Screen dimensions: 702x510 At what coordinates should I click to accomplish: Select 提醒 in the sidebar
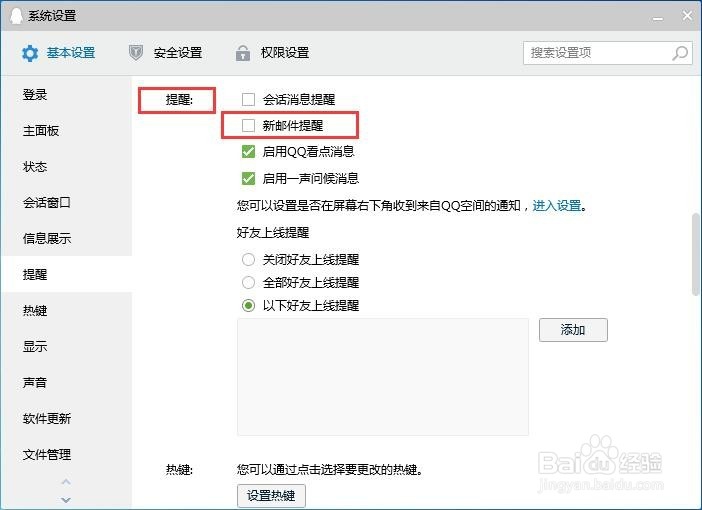point(66,274)
